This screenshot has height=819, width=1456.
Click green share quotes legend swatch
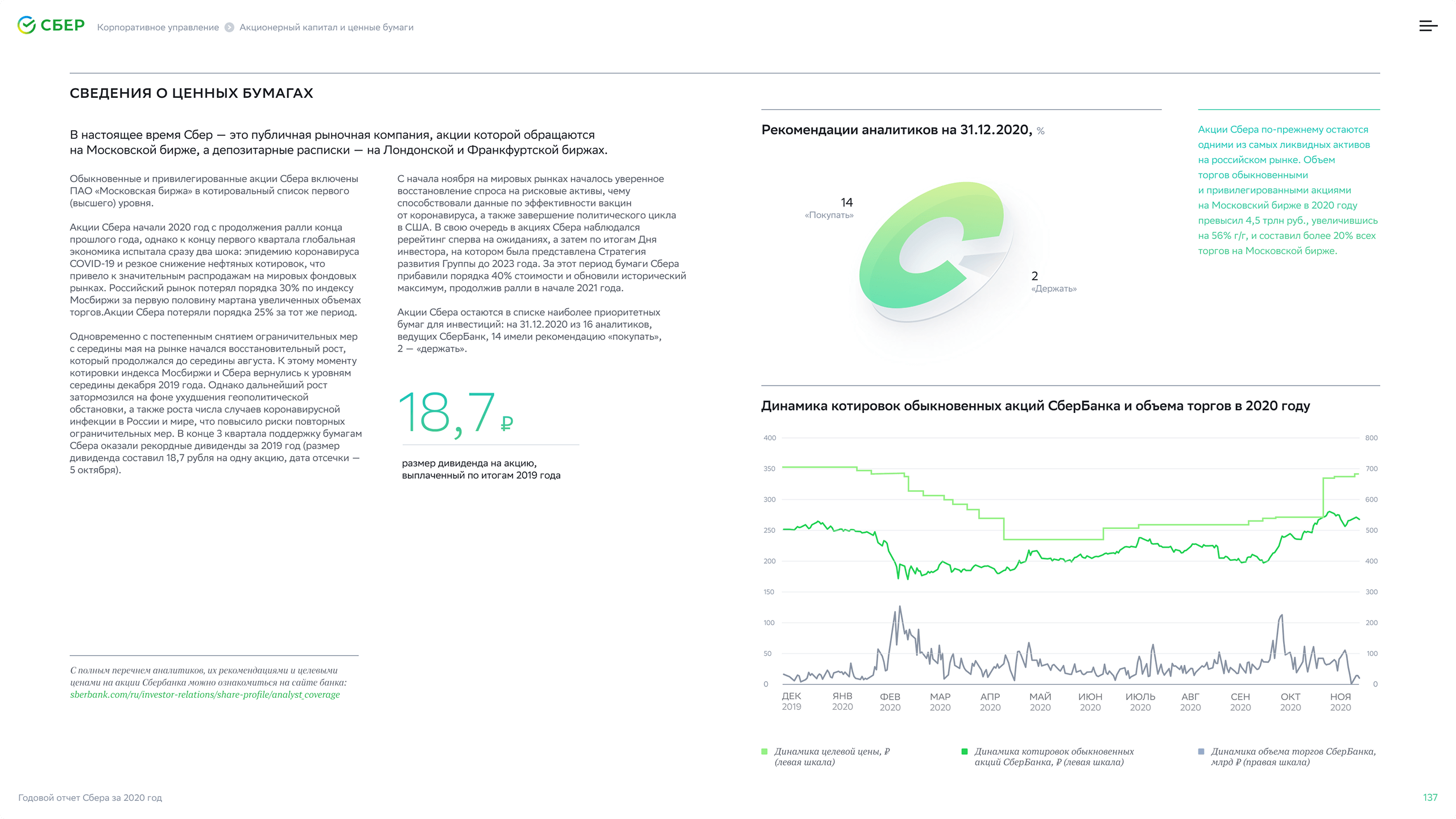[x=965, y=752]
